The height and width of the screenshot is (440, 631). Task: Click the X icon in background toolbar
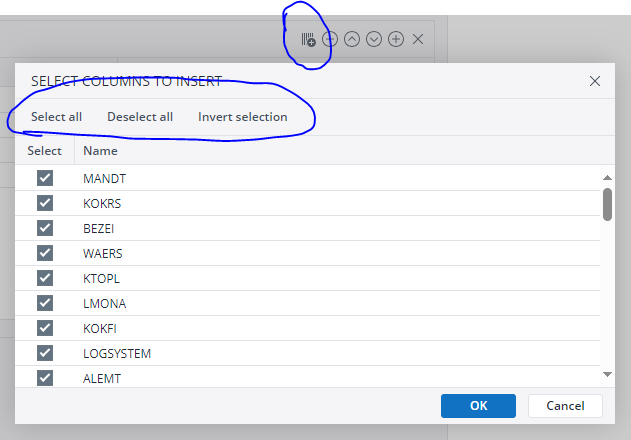click(418, 39)
